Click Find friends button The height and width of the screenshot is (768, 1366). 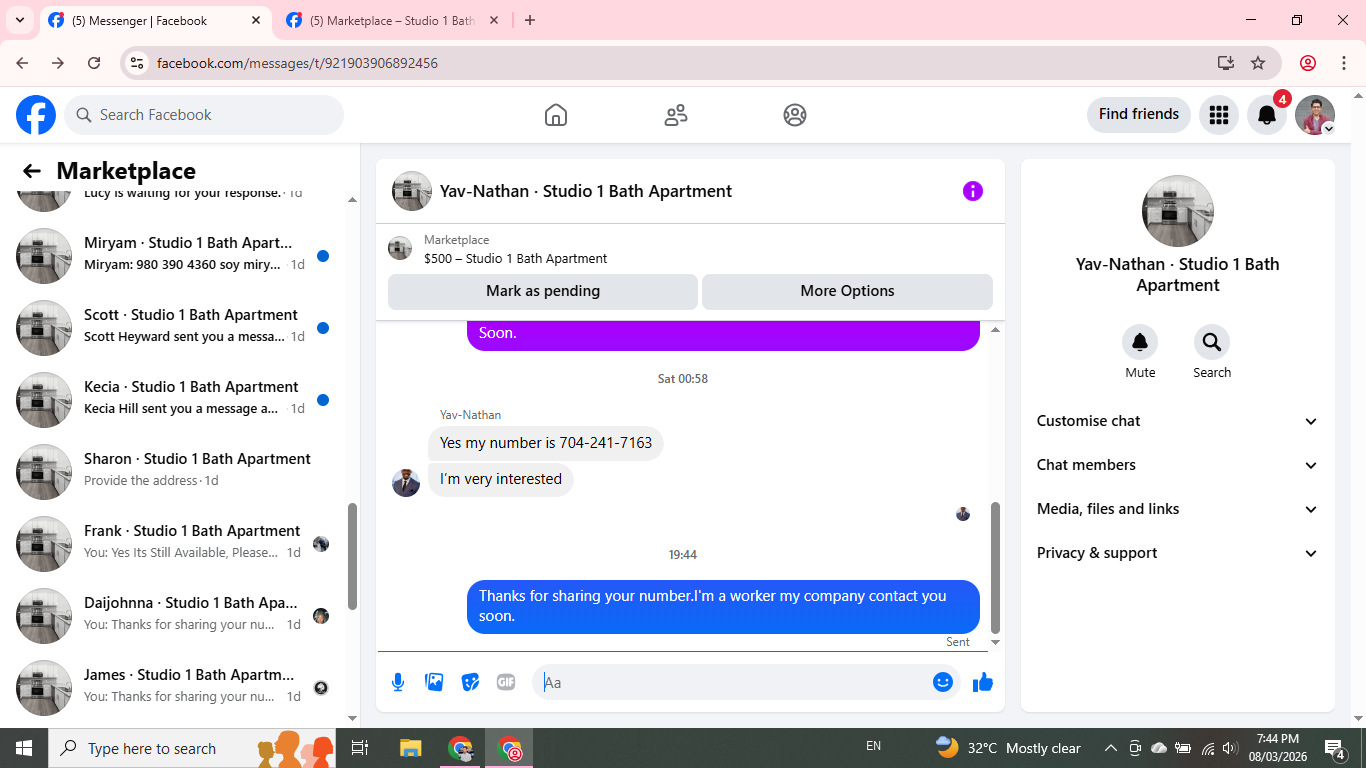pyautogui.click(x=1139, y=114)
